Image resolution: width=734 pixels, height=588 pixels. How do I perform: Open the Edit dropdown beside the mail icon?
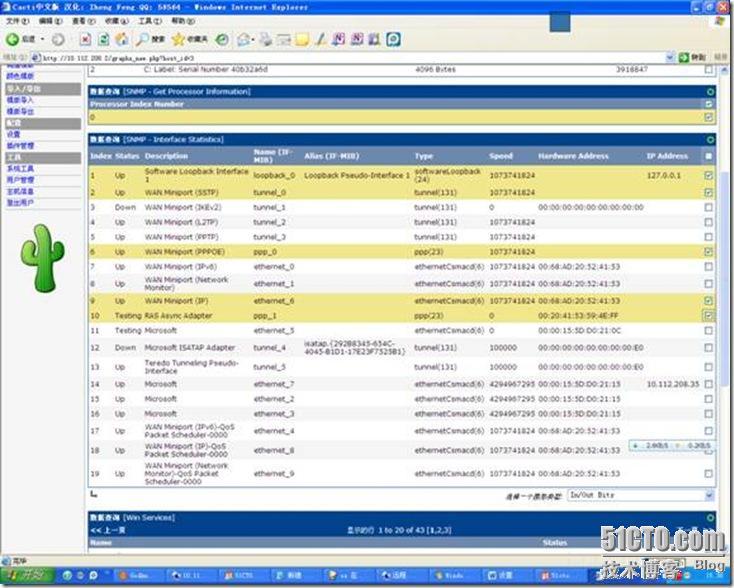click(253, 40)
